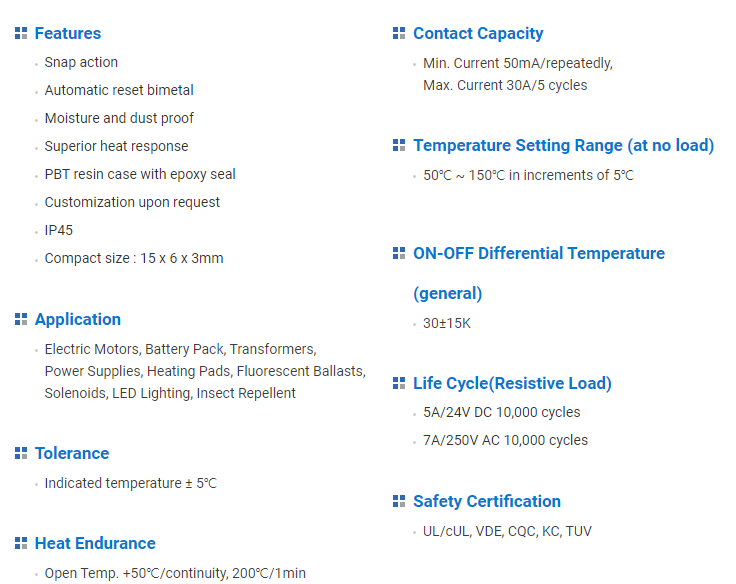Click the square icon beside Tolerance
This screenshot has height=584, width=736.
pos(21,453)
